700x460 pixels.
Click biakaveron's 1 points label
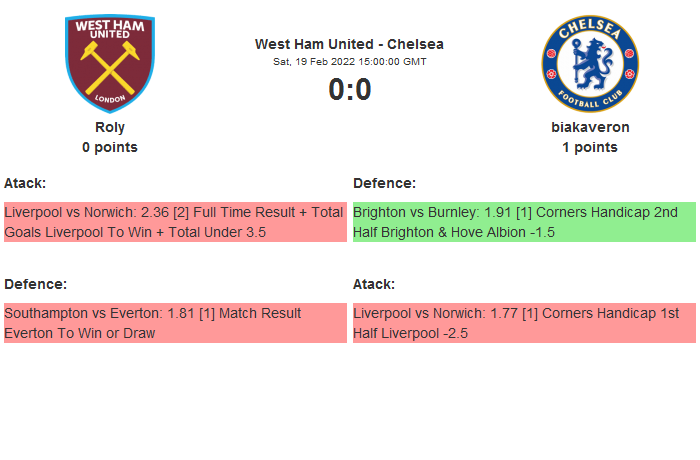pos(590,147)
